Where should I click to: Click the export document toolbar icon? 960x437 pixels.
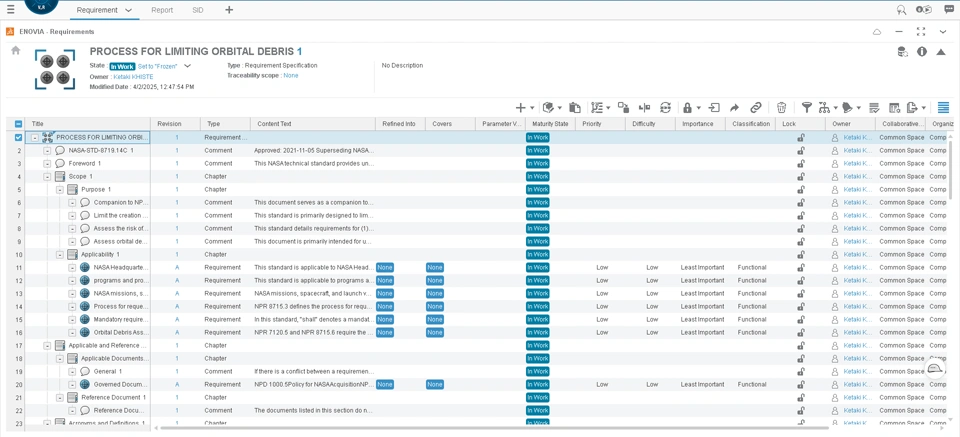click(912, 108)
